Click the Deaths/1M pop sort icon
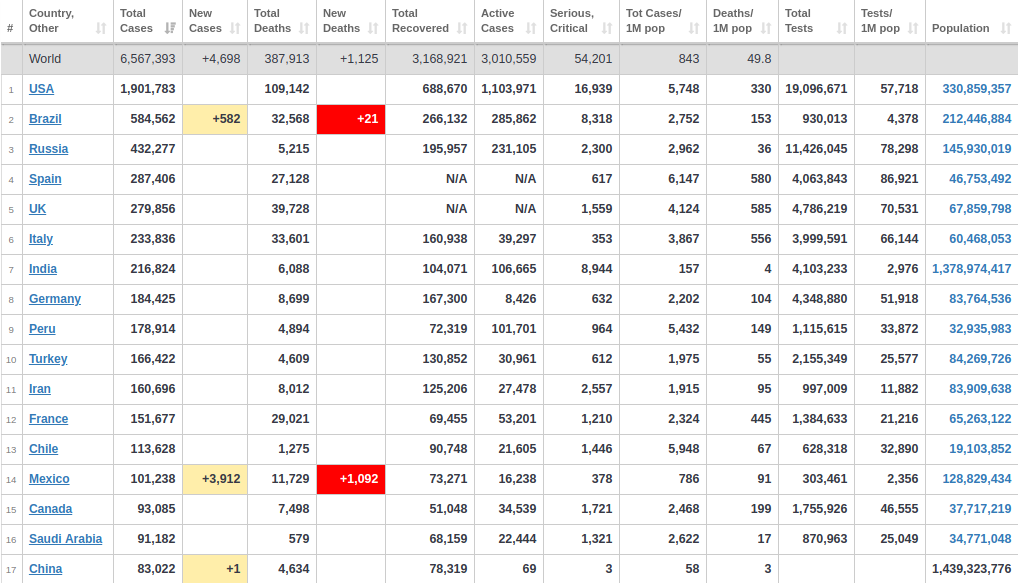Screen dimensions: 1018x583 coord(766,29)
